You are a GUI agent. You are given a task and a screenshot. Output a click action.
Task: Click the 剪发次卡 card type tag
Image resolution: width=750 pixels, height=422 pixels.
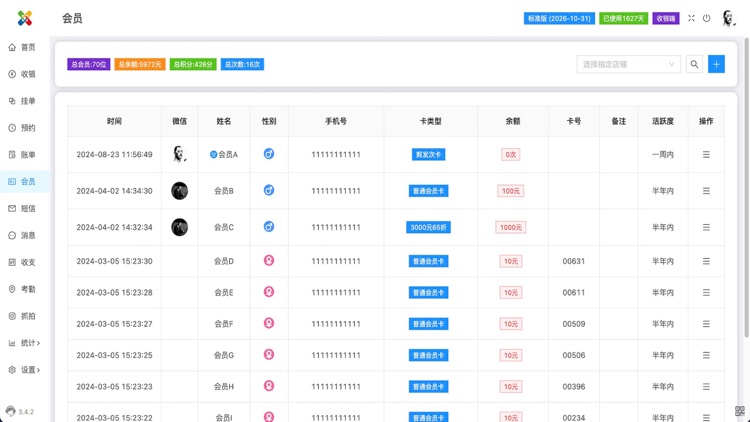coord(429,155)
